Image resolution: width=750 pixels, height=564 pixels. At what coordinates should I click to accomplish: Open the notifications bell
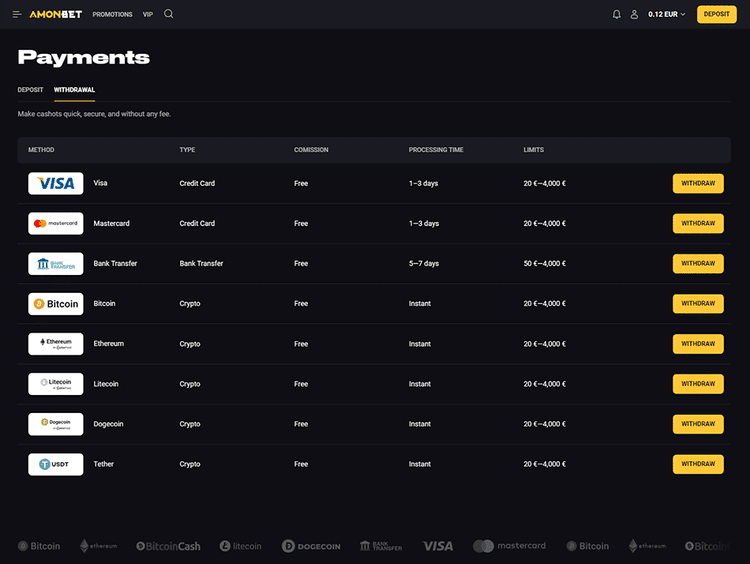(617, 14)
